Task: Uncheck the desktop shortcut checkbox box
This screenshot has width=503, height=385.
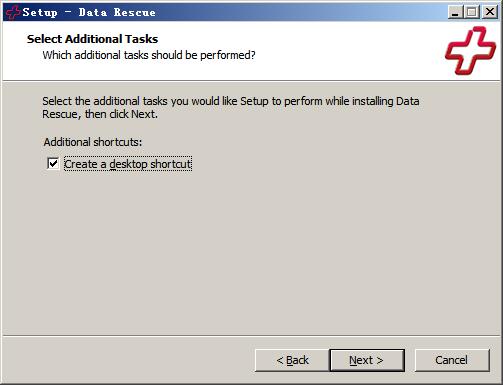Action: pyautogui.click(x=53, y=164)
